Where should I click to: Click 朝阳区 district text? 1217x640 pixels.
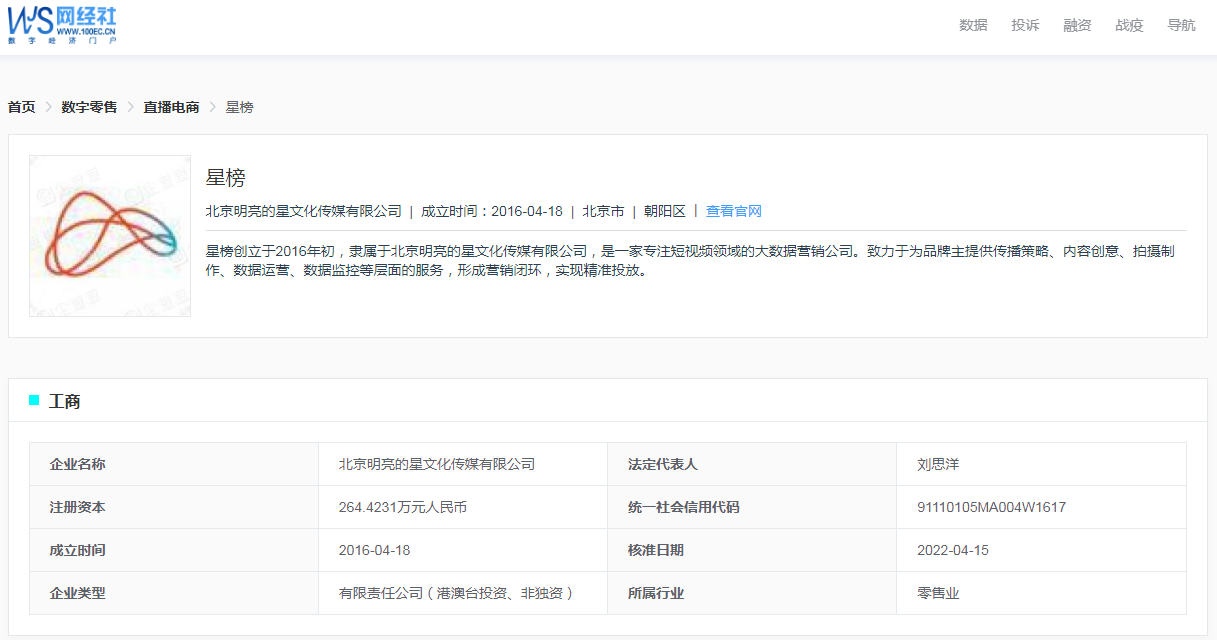point(665,211)
